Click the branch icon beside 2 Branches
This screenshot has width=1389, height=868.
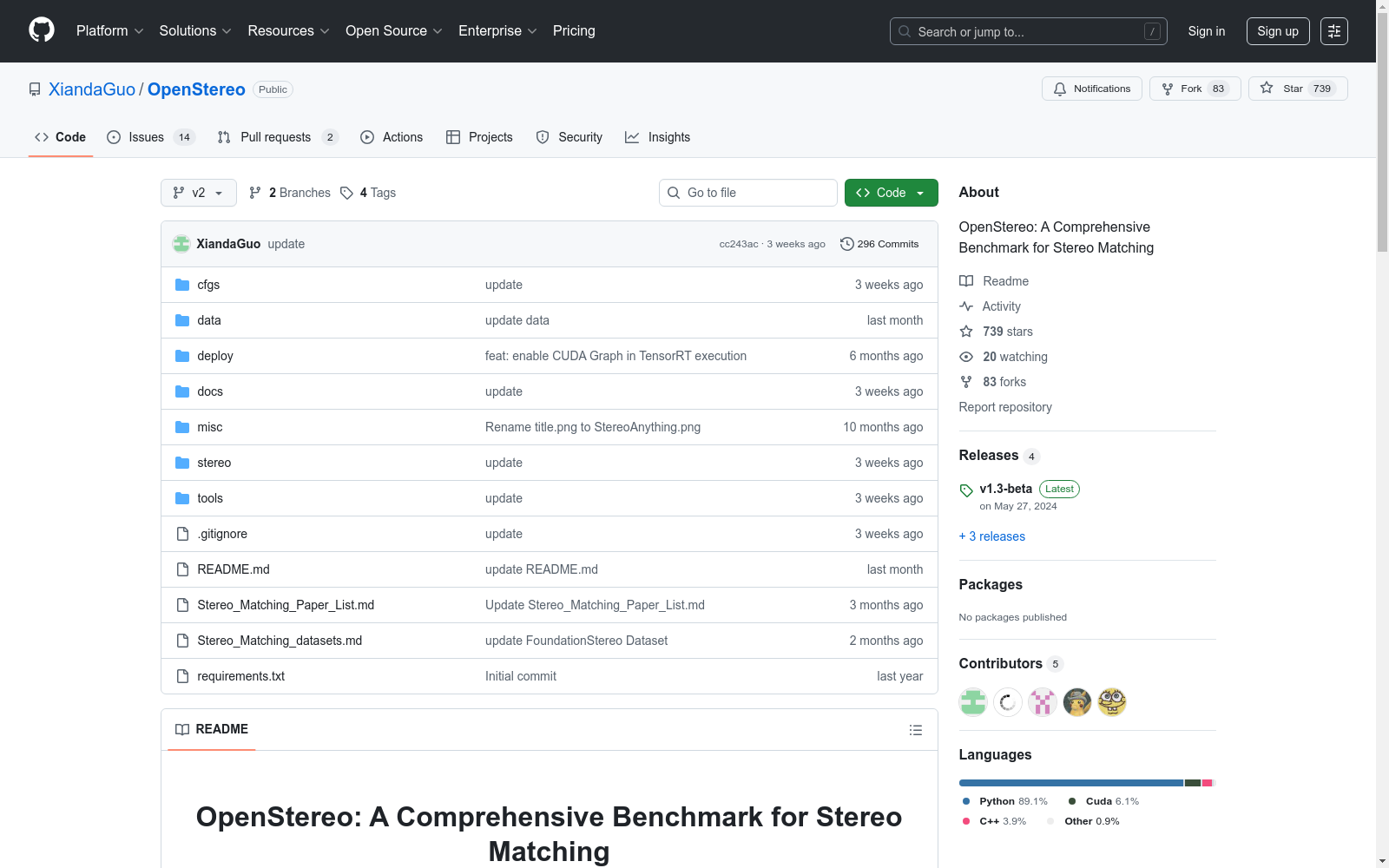[x=255, y=193]
